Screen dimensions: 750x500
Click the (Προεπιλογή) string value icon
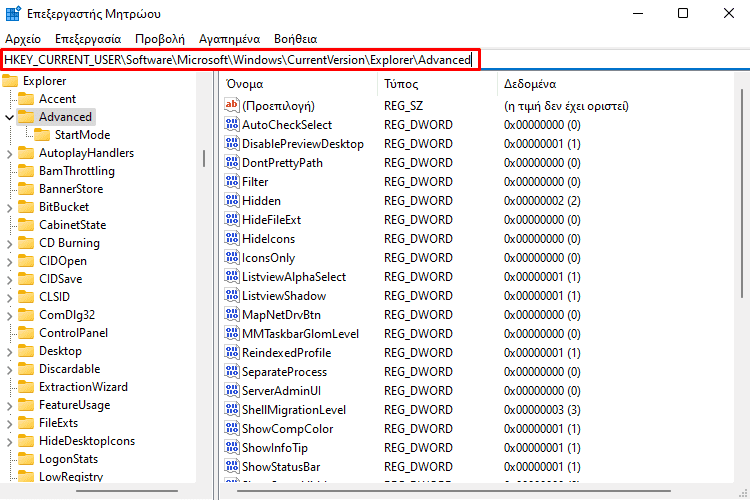232,105
